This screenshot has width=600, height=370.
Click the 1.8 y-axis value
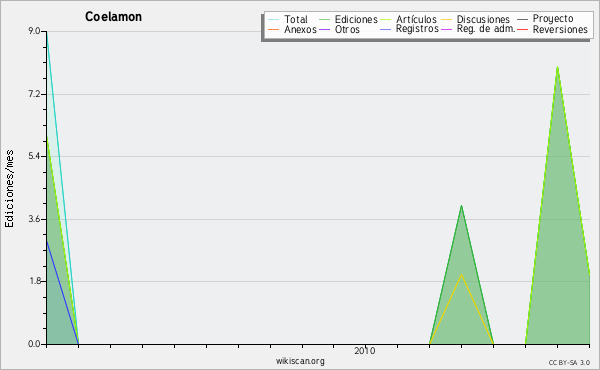(x=34, y=281)
